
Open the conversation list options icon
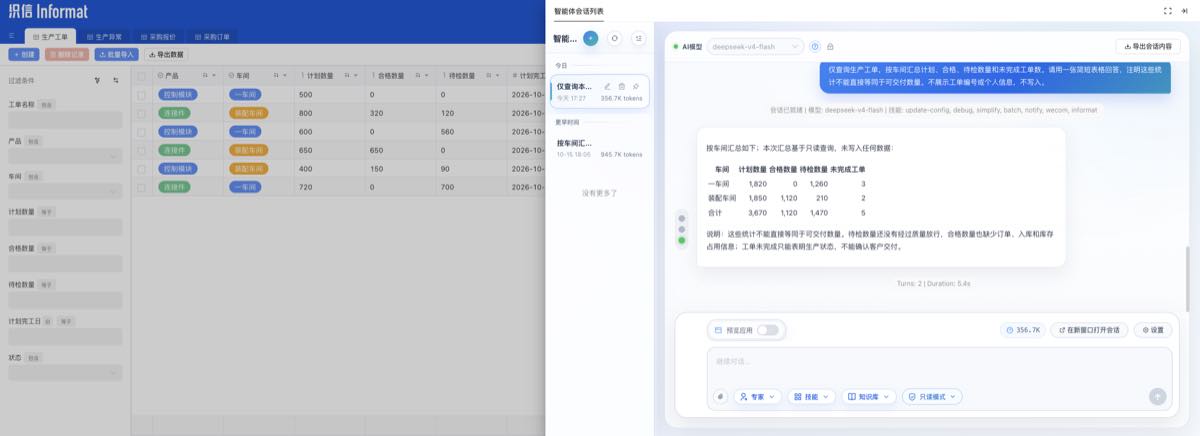click(639, 38)
